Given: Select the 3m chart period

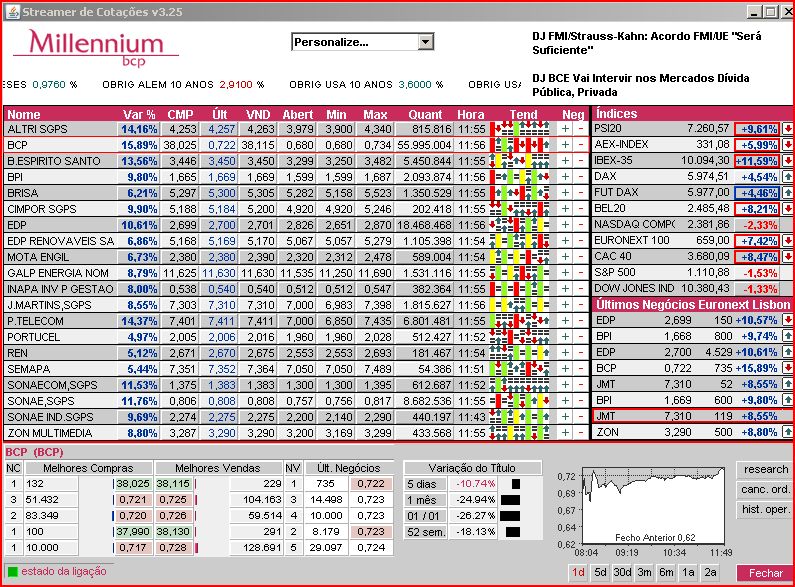Looking at the screenshot, I should pos(644,572).
